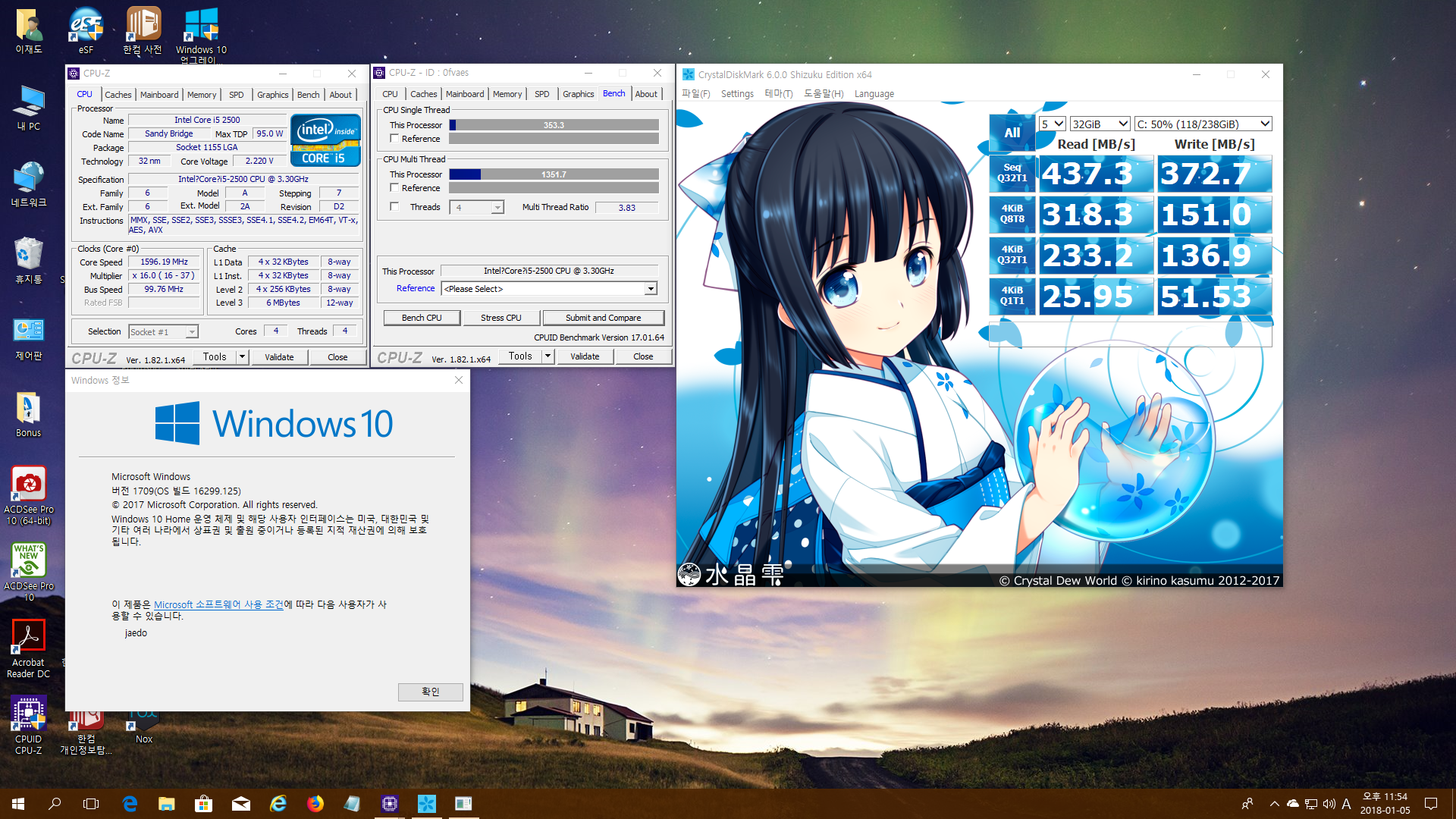The height and width of the screenshot is (819, 1456).
Task: Click Multi Thread This Processor bar 1351.7
Action: click(x=554, y=174)
